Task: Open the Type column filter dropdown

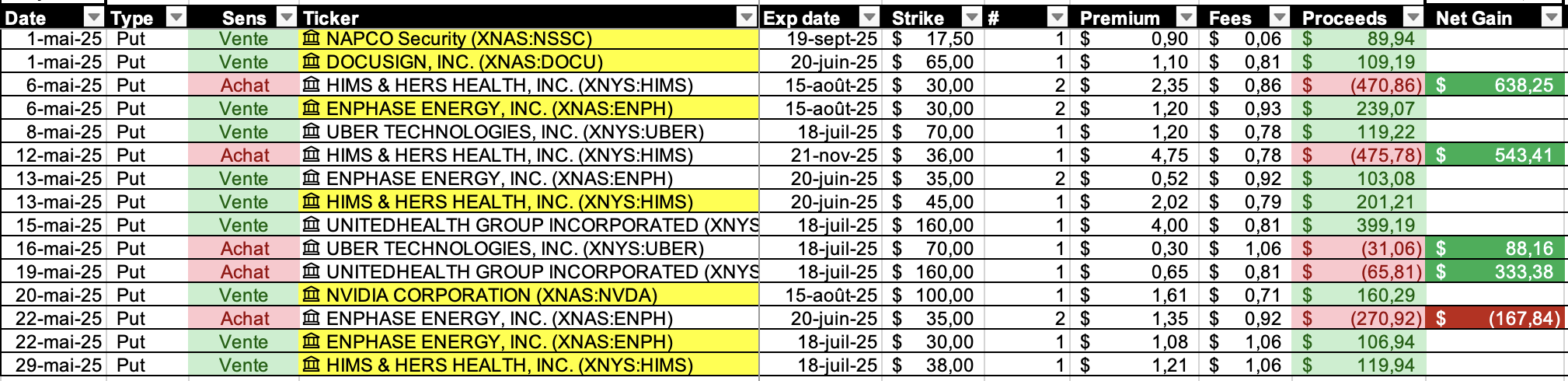Action: coord(176,17)
